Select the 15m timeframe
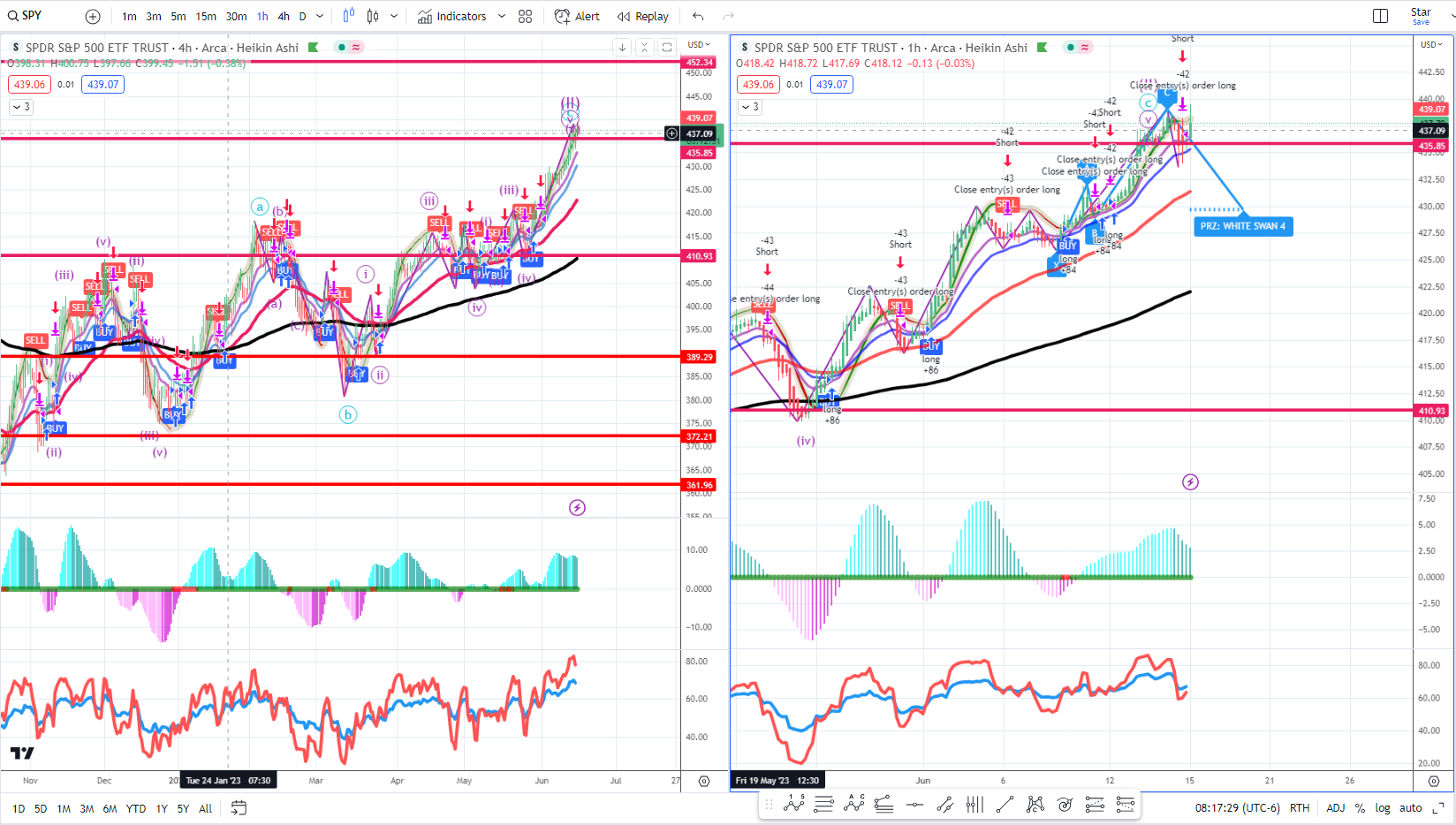Image resolution: width=1456 pixels, height=825 pixels. pos(206,17)
